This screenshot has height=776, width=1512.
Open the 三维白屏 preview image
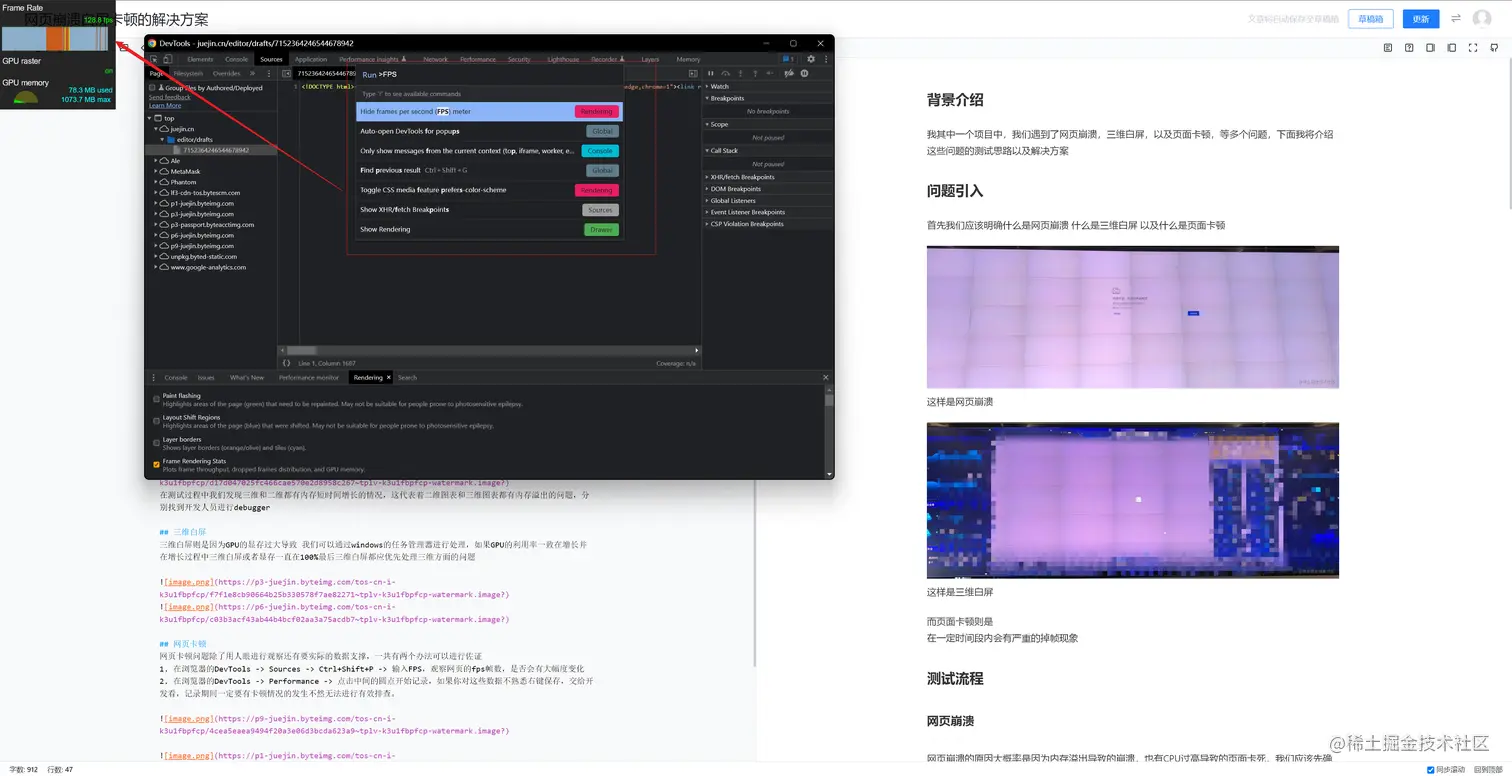pos(1132,501)
